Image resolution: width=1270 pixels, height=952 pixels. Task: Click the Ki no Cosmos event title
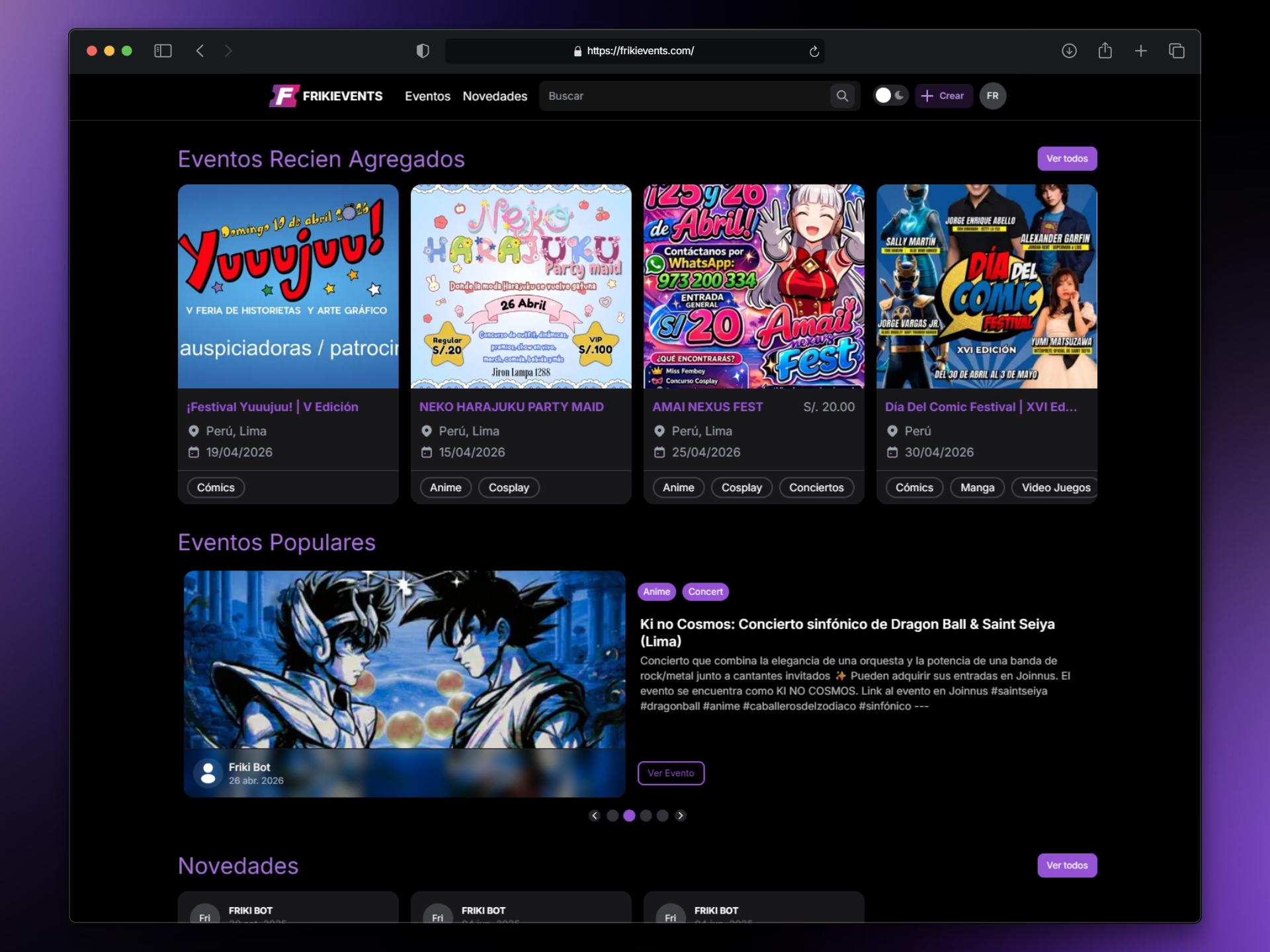pyautogui.click(x=847, y=633)
